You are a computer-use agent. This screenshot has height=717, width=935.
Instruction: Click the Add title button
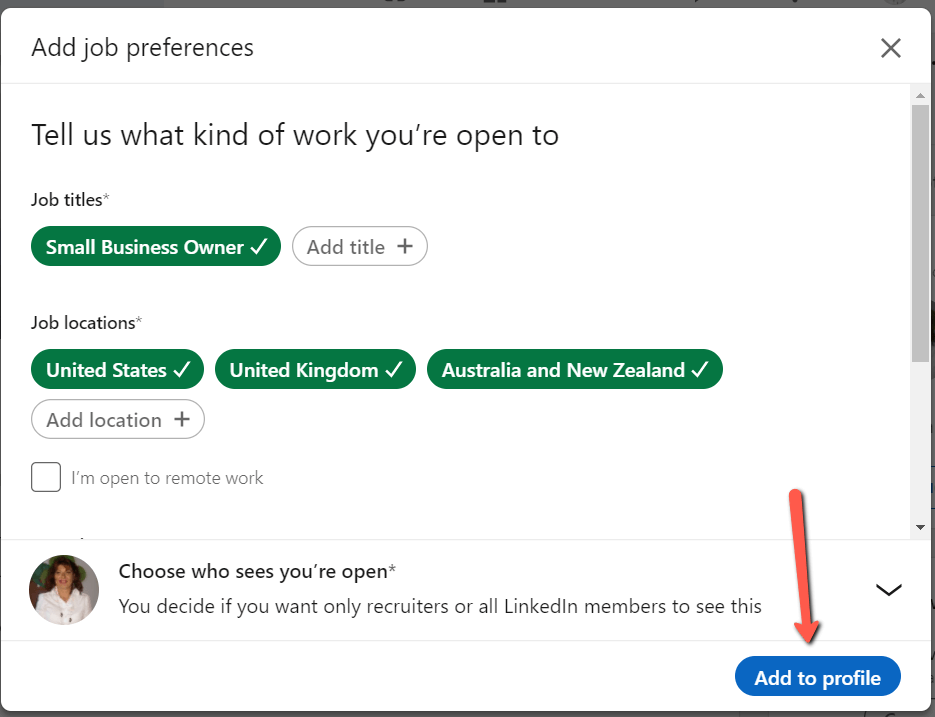coord(360,246)
